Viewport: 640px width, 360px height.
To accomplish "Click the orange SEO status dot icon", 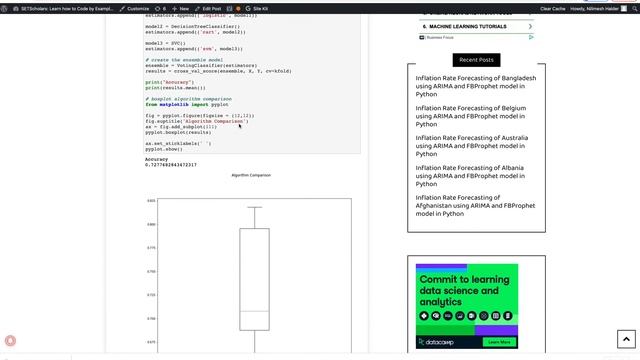I will [238, 9].
